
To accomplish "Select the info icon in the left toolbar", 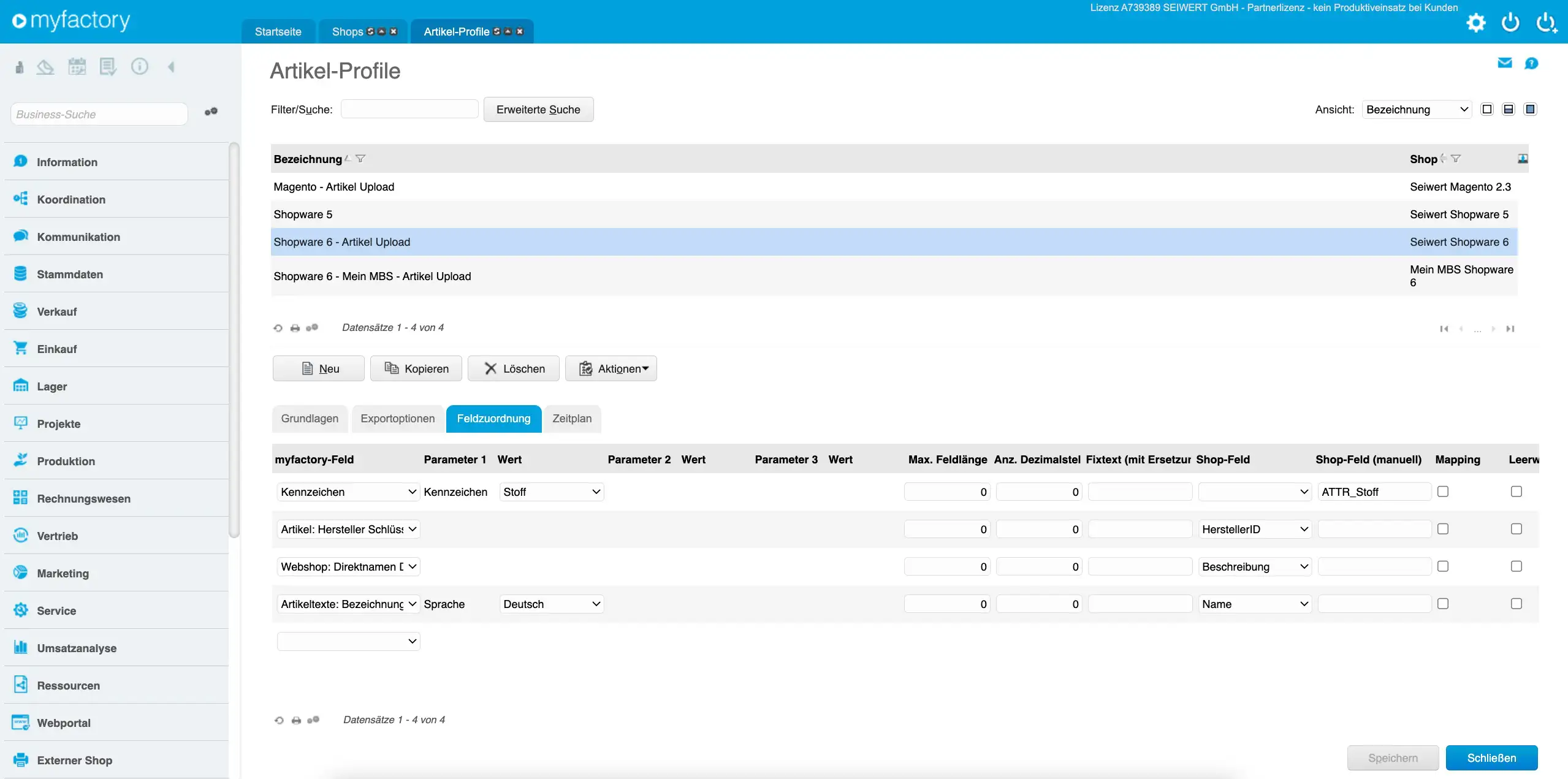I will 140,66.
